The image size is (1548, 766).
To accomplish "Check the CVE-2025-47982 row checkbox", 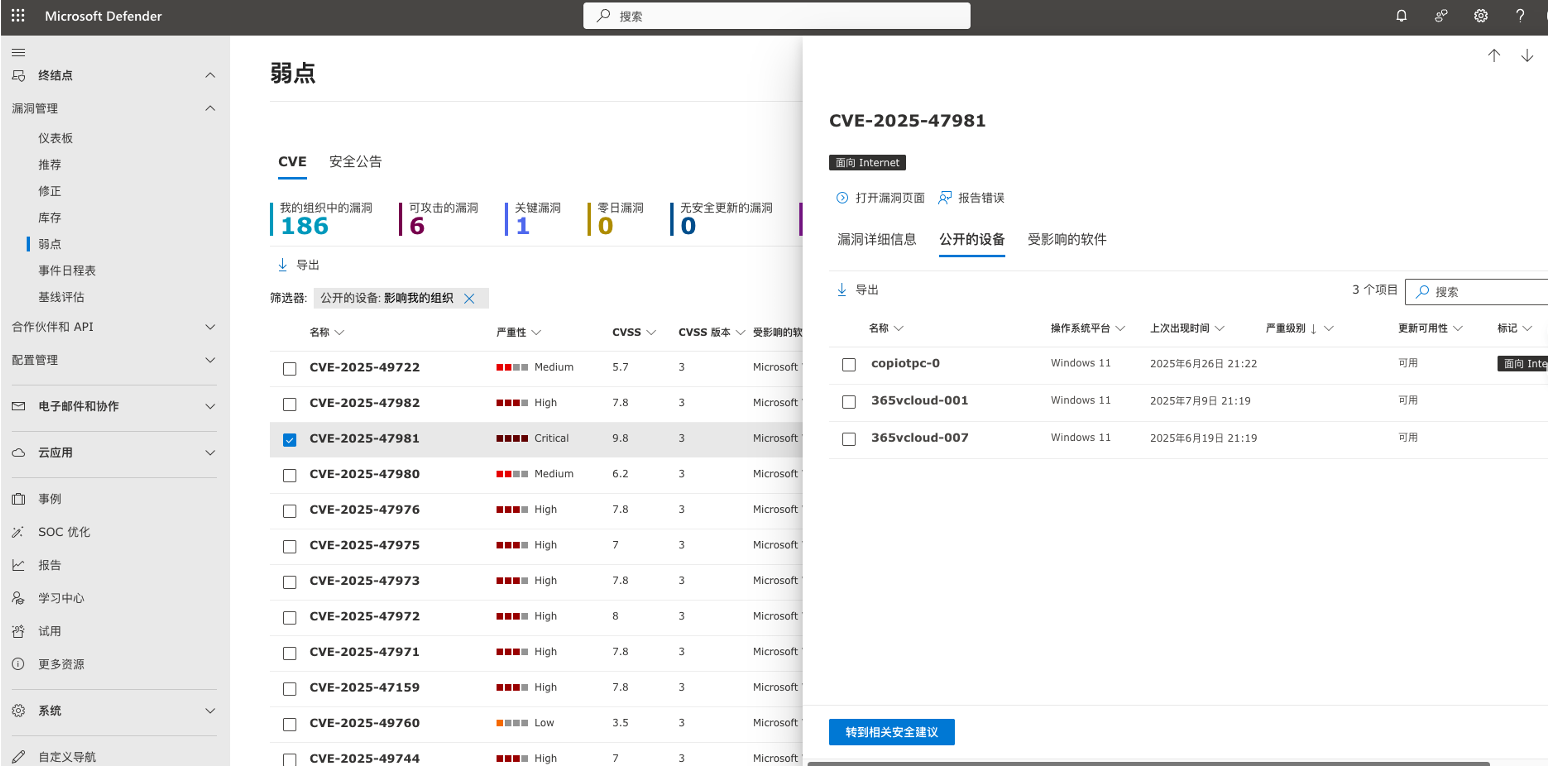I will point(290,404).
